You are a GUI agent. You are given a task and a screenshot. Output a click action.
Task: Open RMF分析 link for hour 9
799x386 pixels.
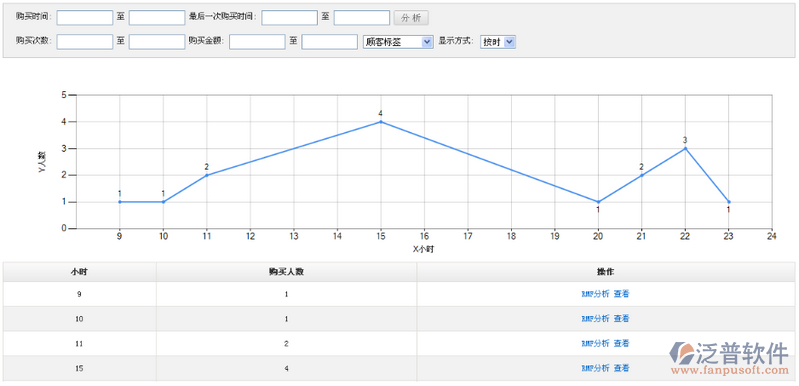click(x=595, y=294)
